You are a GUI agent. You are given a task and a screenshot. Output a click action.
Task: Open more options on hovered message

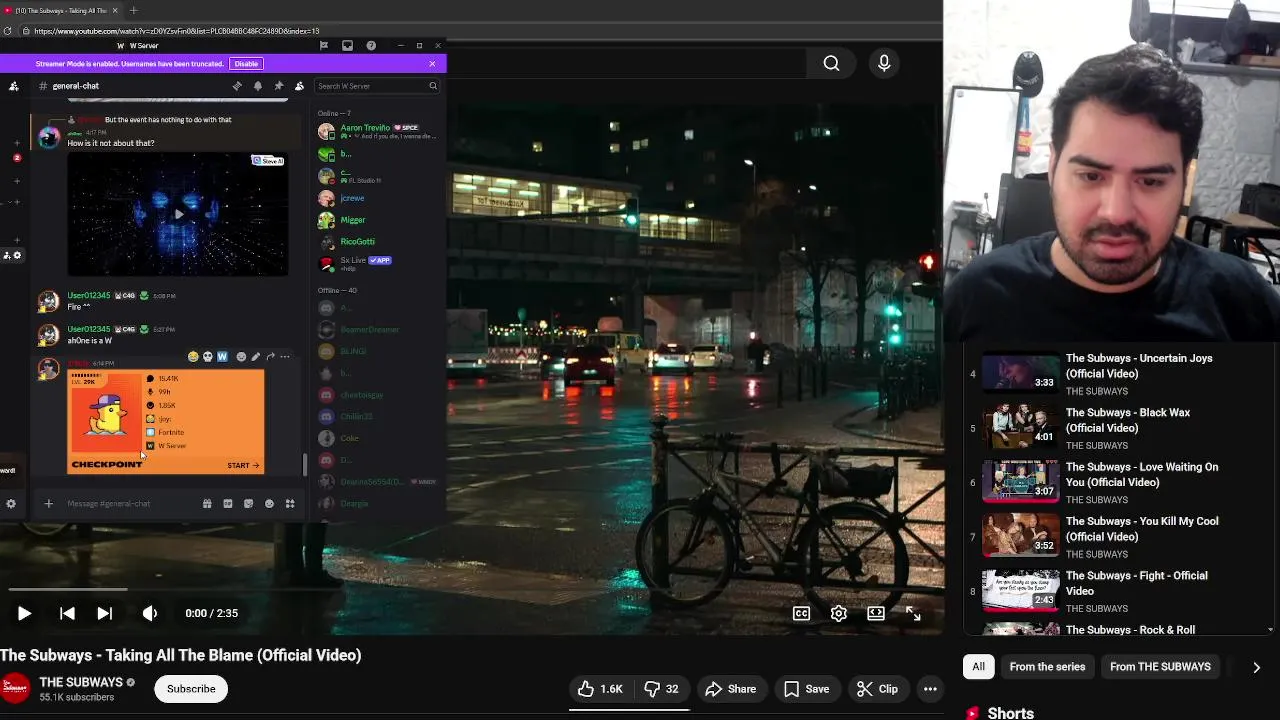pos(285,357)
